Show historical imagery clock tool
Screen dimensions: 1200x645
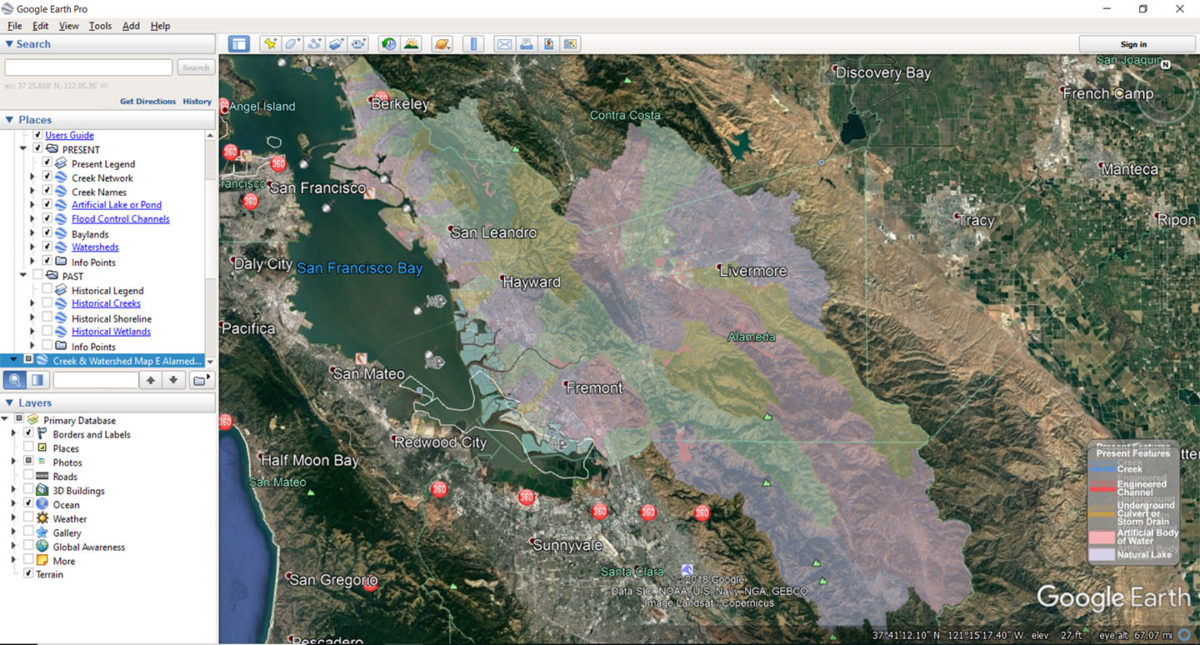[x=388, y=44]
